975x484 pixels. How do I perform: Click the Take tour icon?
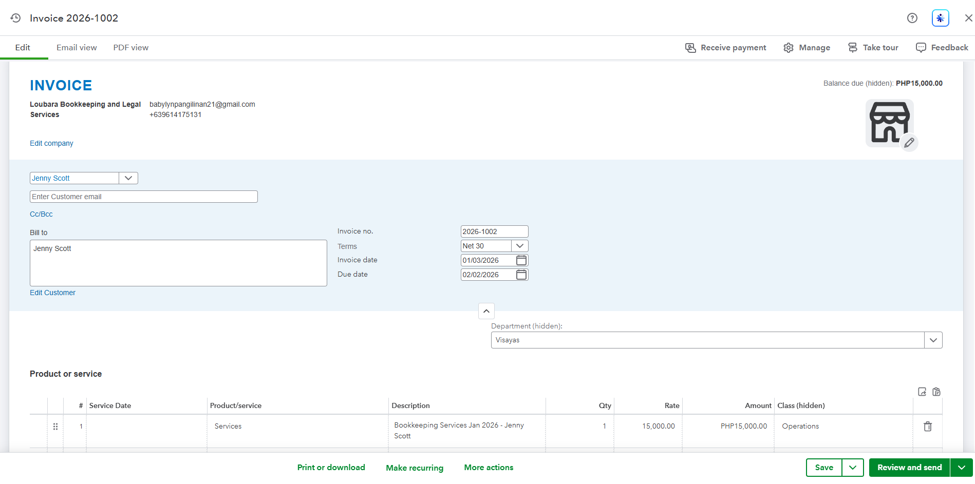click(x=853, y=47)
